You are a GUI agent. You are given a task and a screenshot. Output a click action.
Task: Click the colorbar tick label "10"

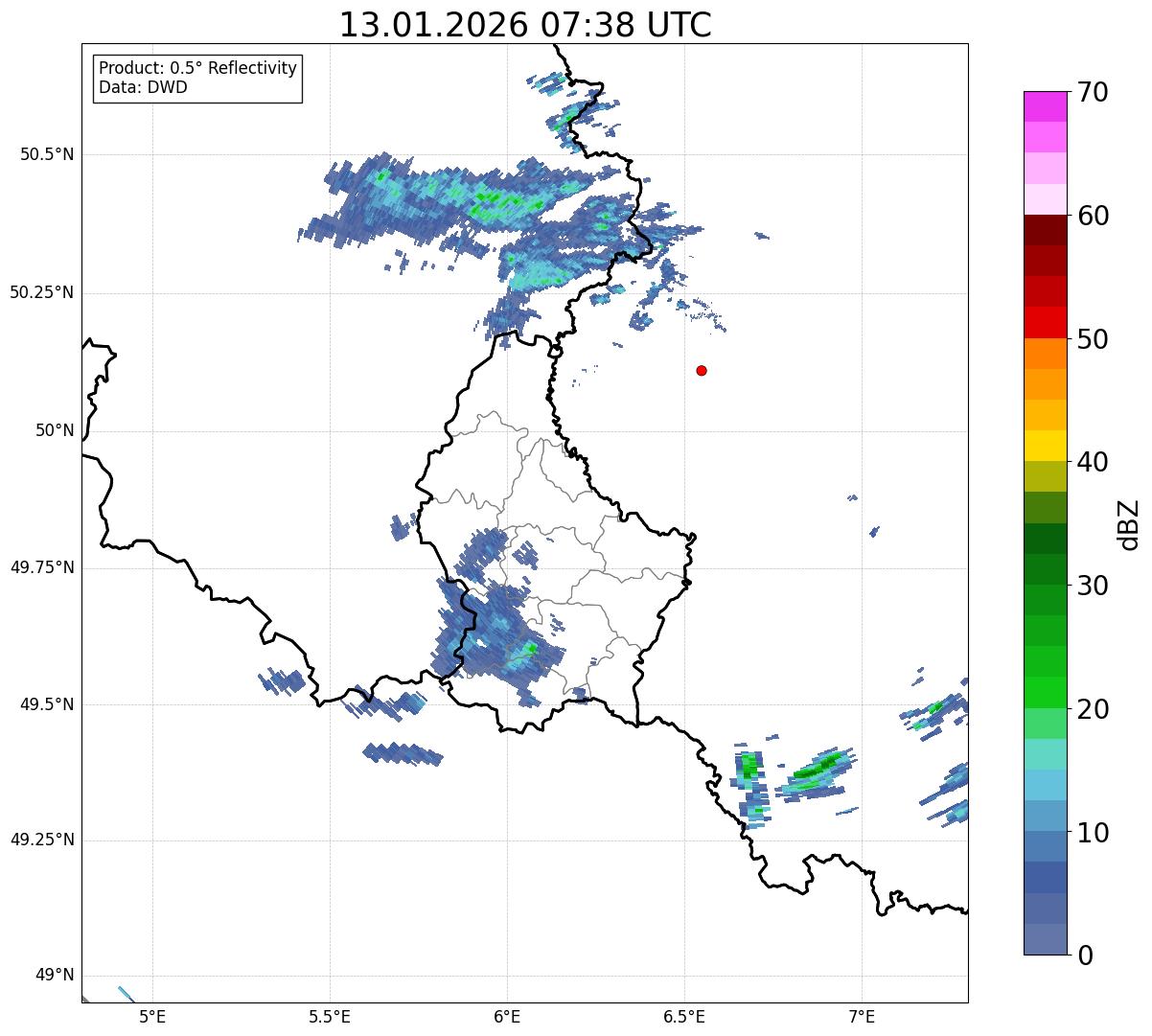point(1093,833)
